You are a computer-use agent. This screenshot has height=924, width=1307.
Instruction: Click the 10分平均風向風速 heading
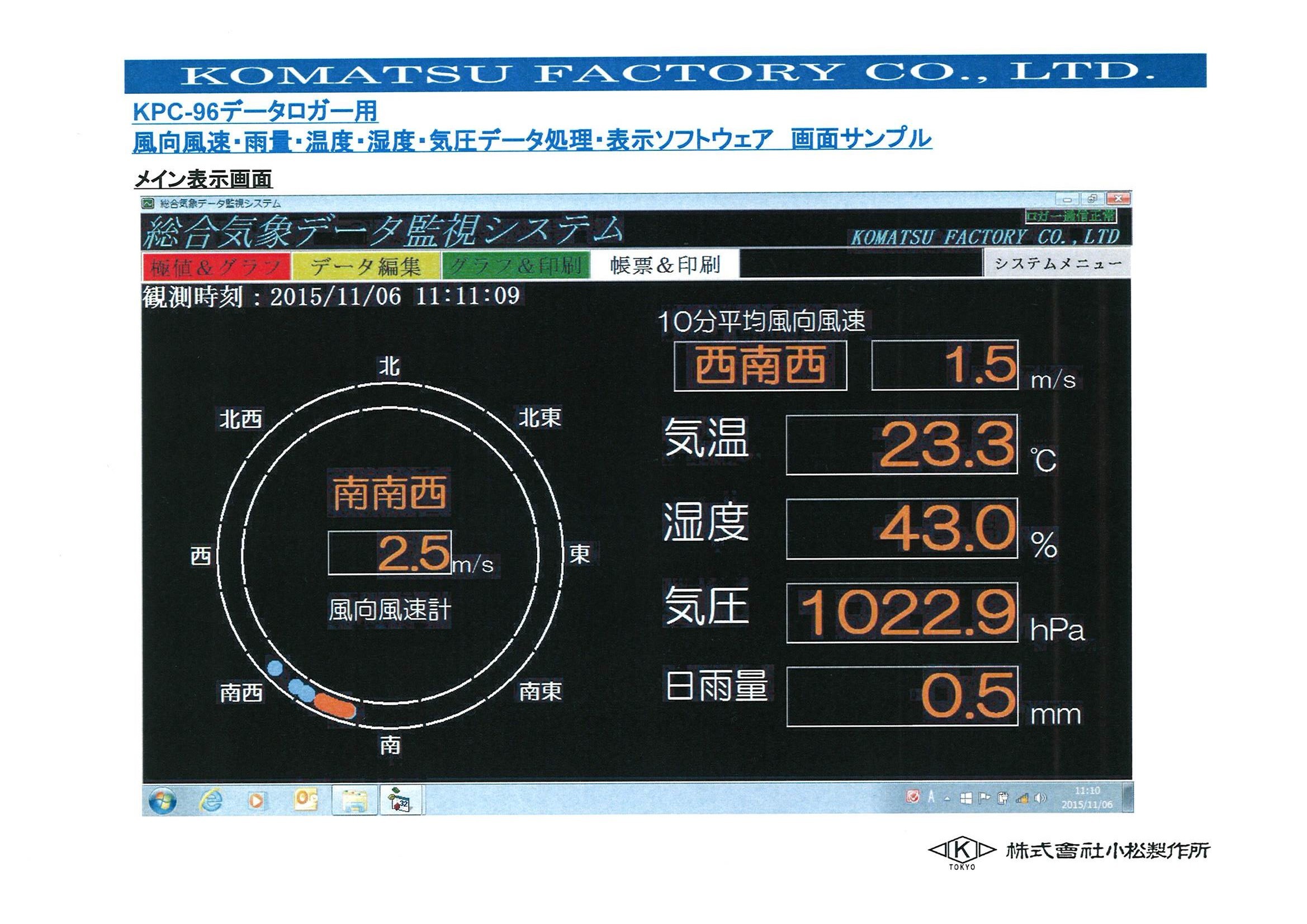click(761, 321)
